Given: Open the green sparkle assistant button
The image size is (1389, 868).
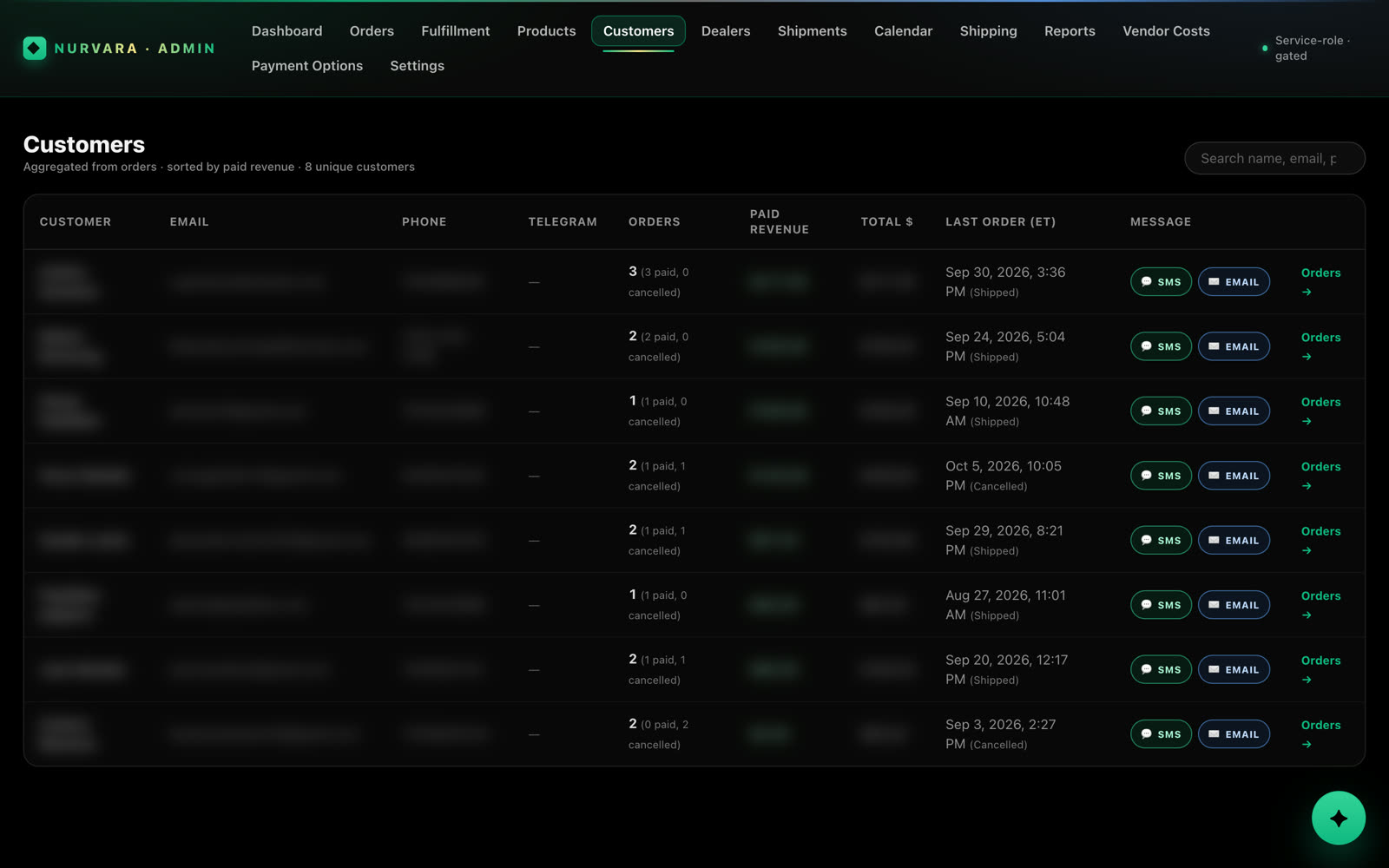Looking at the screenshot, I should pos(1338,818).
